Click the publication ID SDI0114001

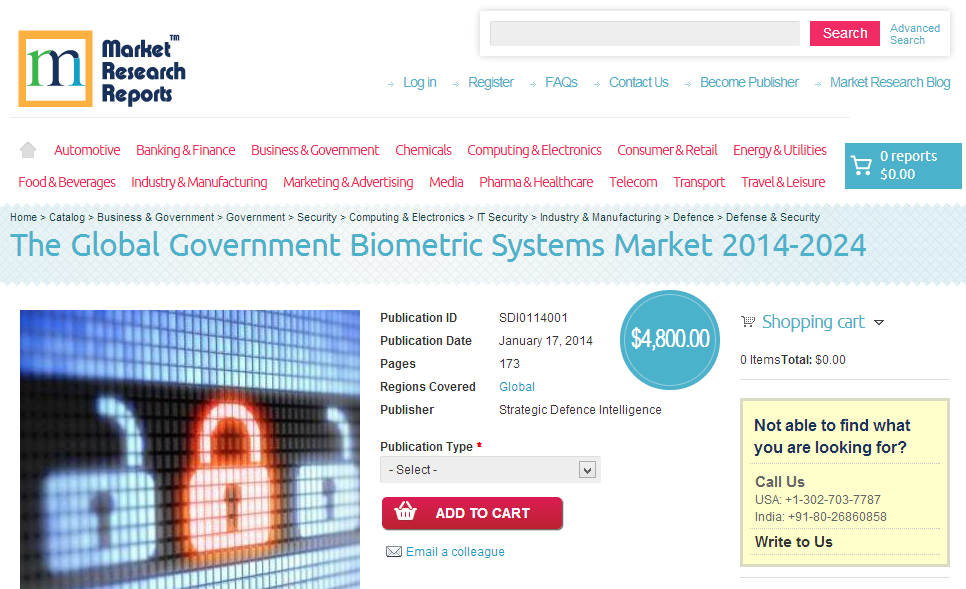pyautogui.click(x=533, y=317)
